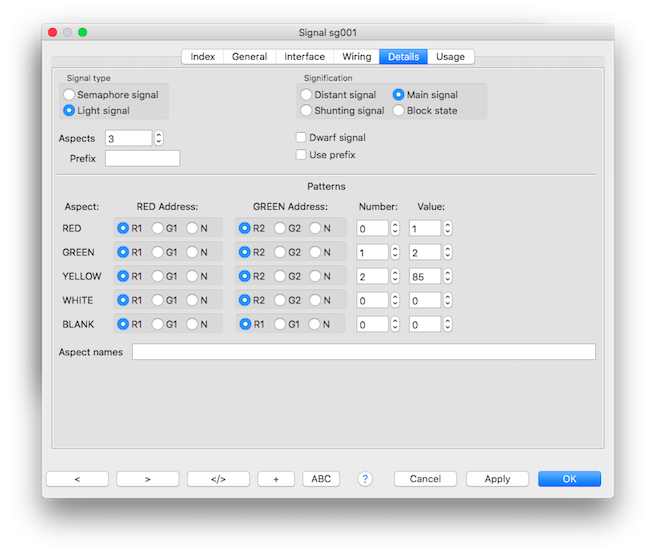
Task: Click the next signal '>' button
Action: tap(147, 479)
